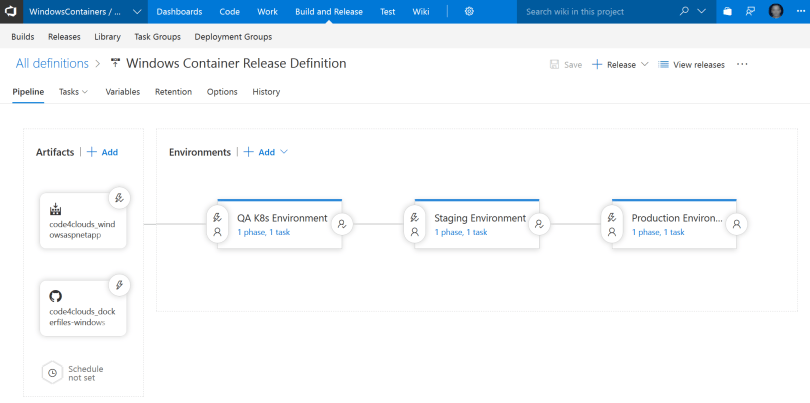Open the top-right ellipsis menu
Image resolution: width=810 pixels, height=403 pixels.
(x=801, y=11)
